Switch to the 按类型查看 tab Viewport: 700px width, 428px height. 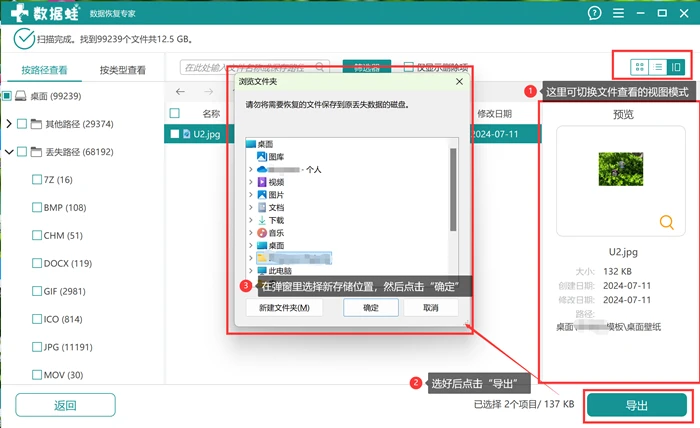pos(123,70)
